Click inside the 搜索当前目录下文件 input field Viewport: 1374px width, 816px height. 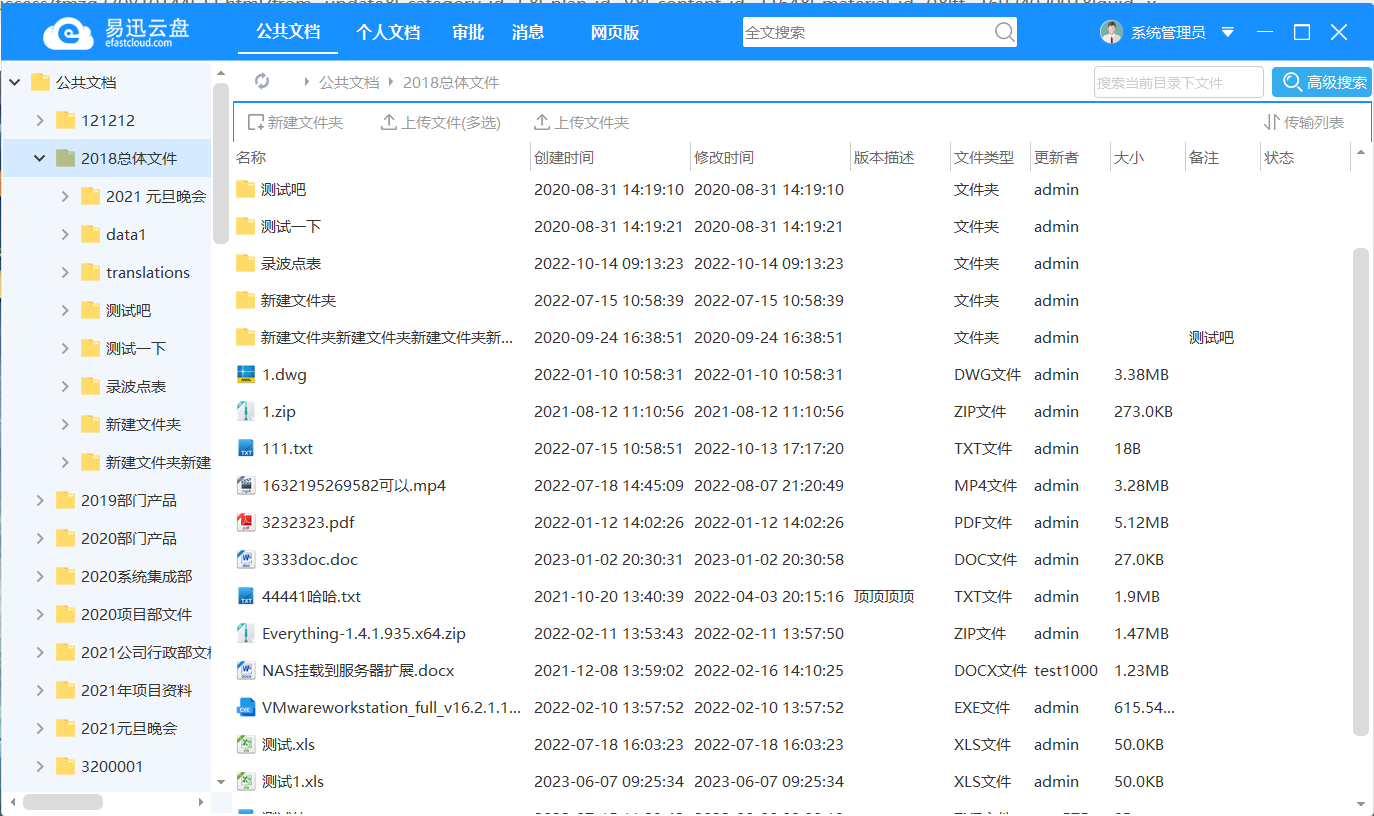[1178, 82]
